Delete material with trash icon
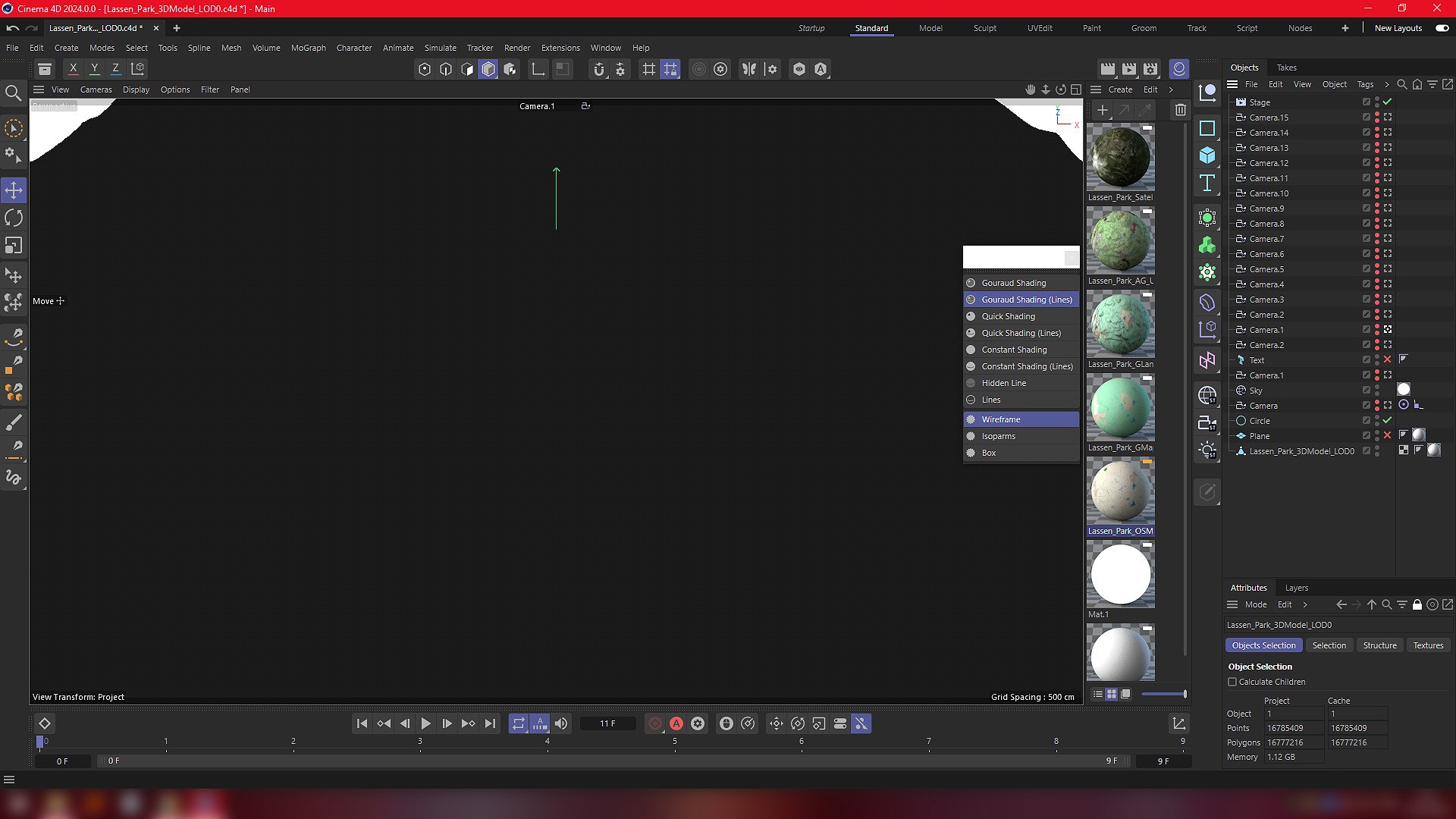Viewport: 1456px width, 819px height. click(1180, 110)
